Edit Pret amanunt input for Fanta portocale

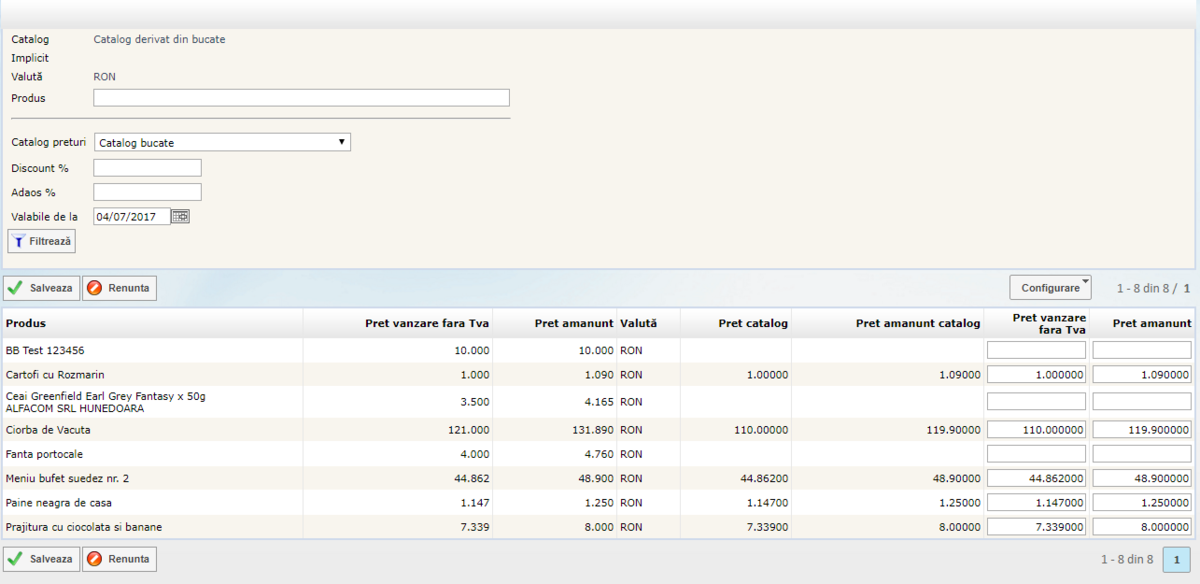pos(1142,454)
